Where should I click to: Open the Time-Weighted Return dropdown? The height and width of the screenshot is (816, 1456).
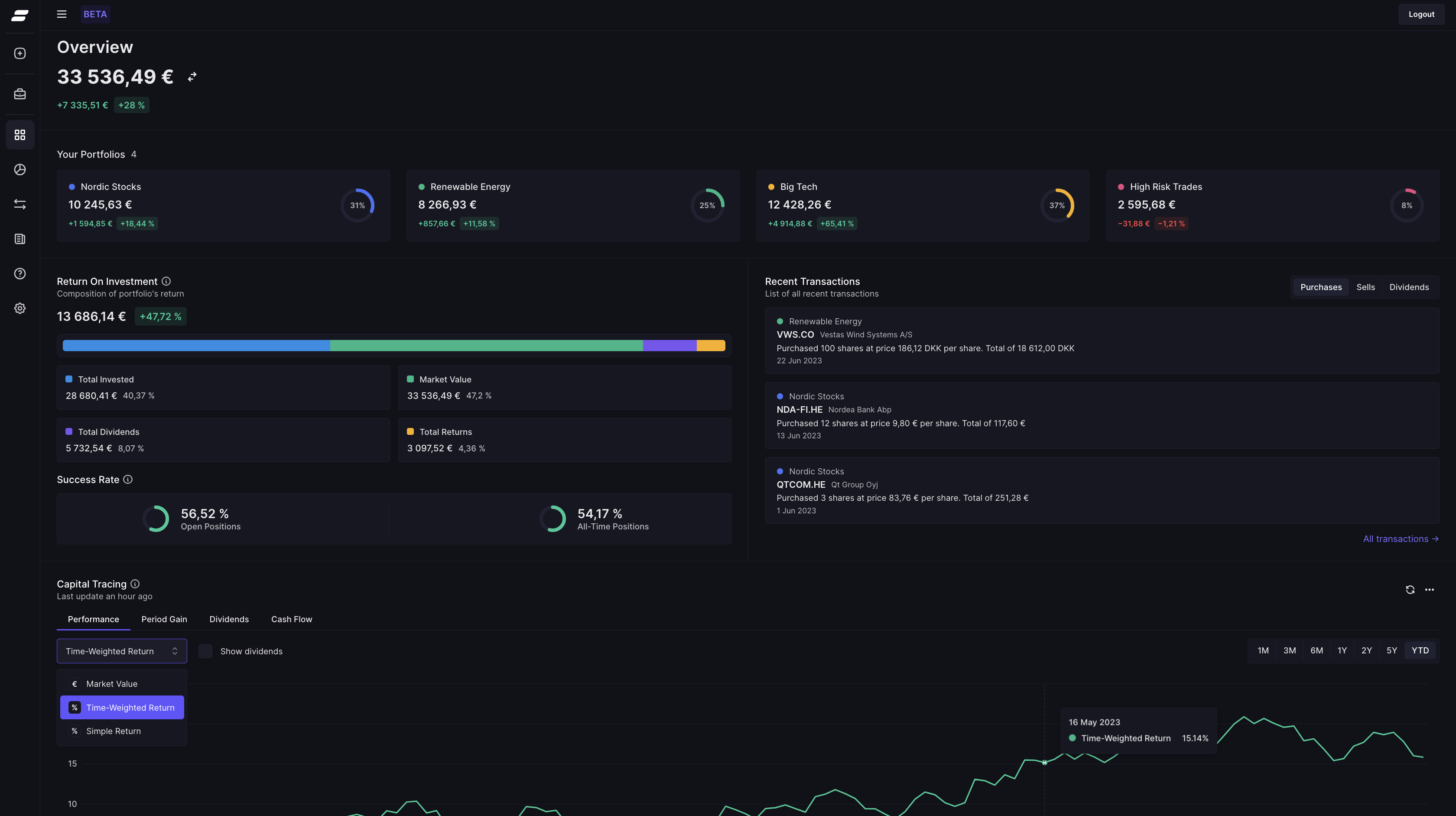pos(121,651)
